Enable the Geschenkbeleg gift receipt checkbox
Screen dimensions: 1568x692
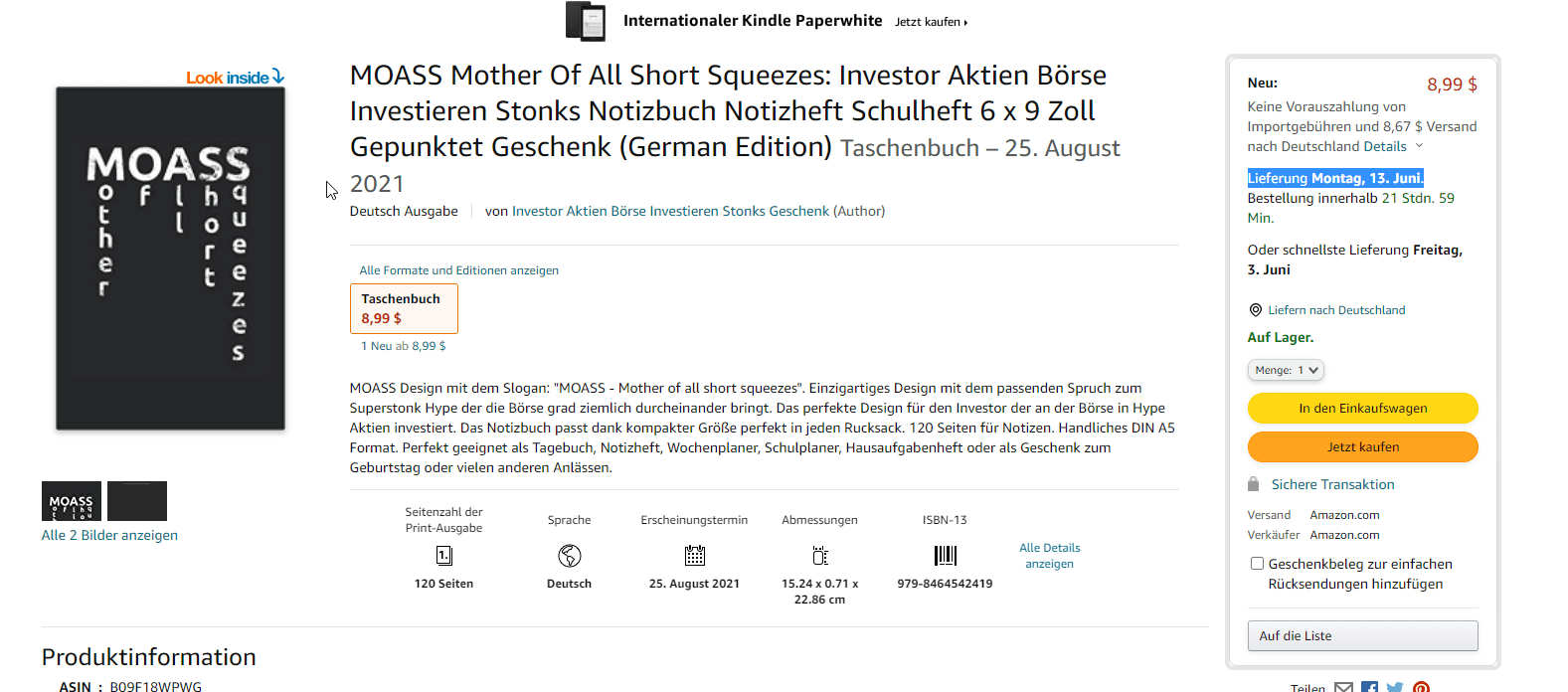coord(1257,564)
